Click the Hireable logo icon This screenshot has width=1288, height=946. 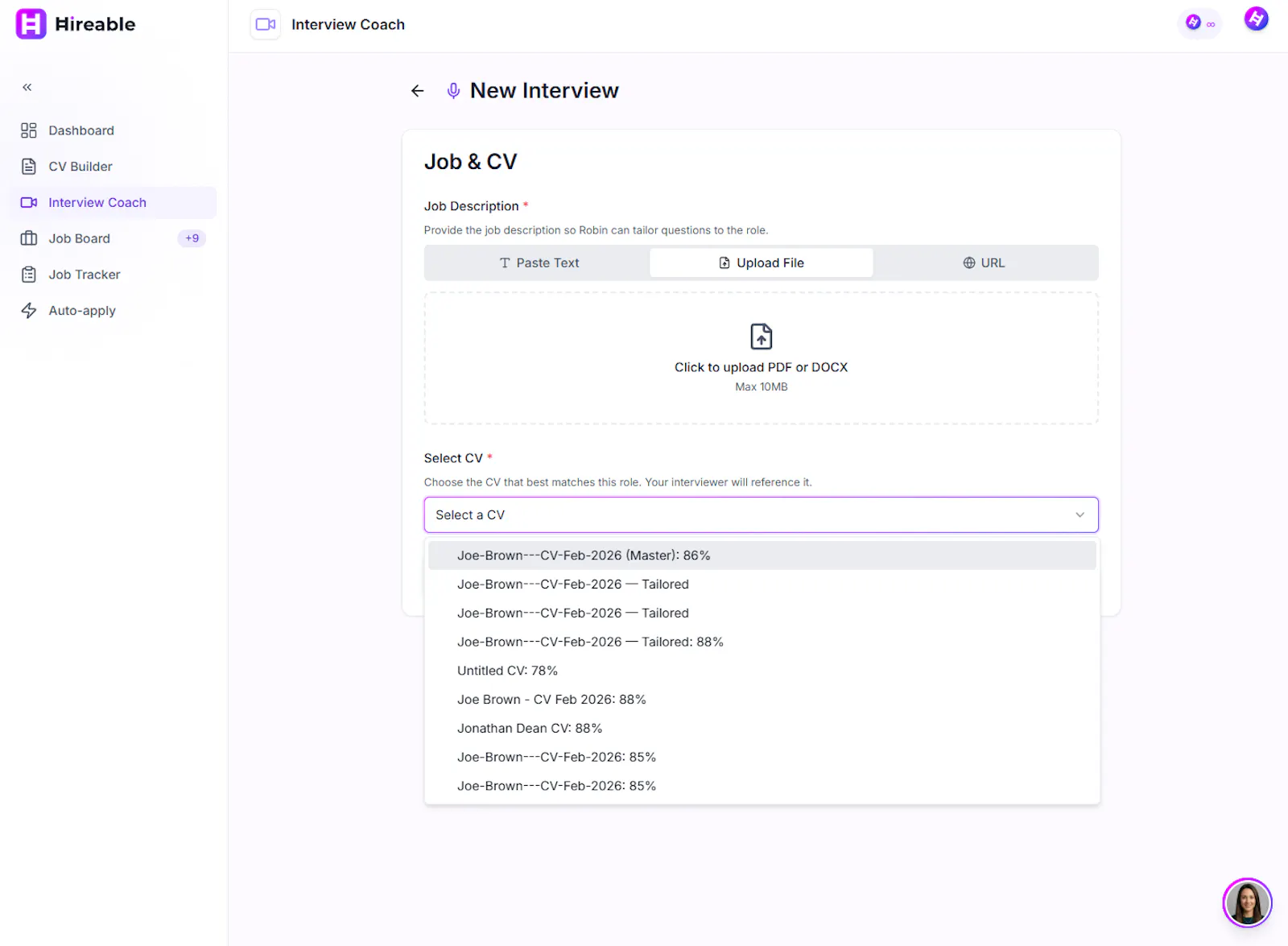click(x=31, y=24)
